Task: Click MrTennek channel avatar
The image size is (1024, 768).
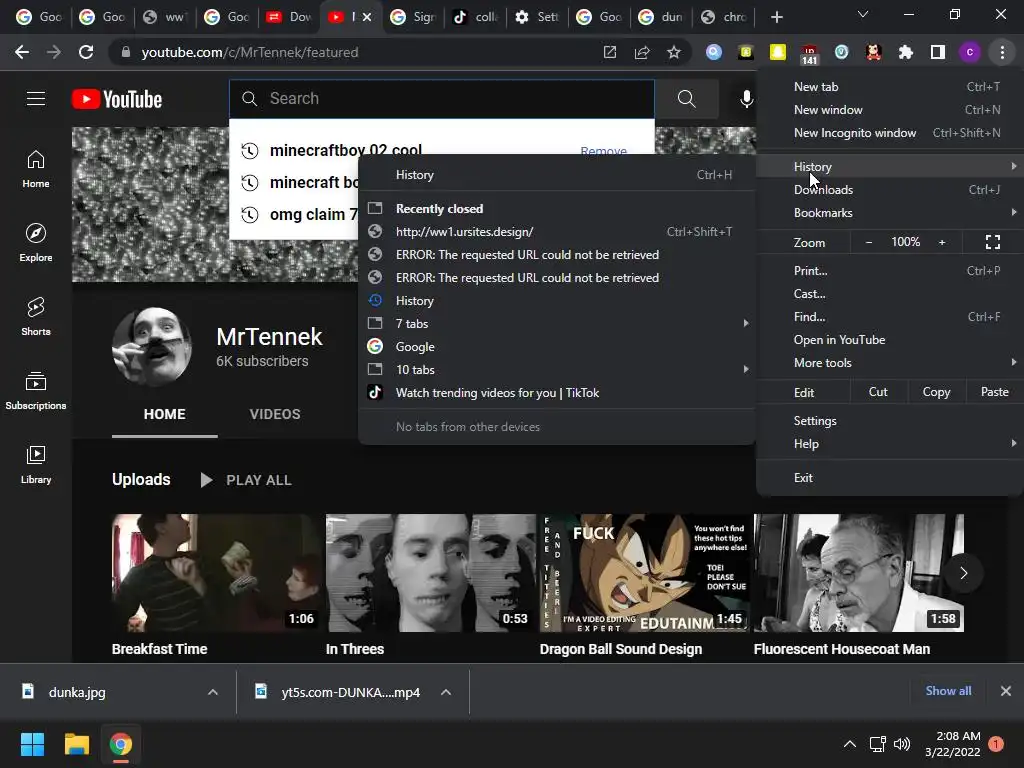Action: (152, 347)
